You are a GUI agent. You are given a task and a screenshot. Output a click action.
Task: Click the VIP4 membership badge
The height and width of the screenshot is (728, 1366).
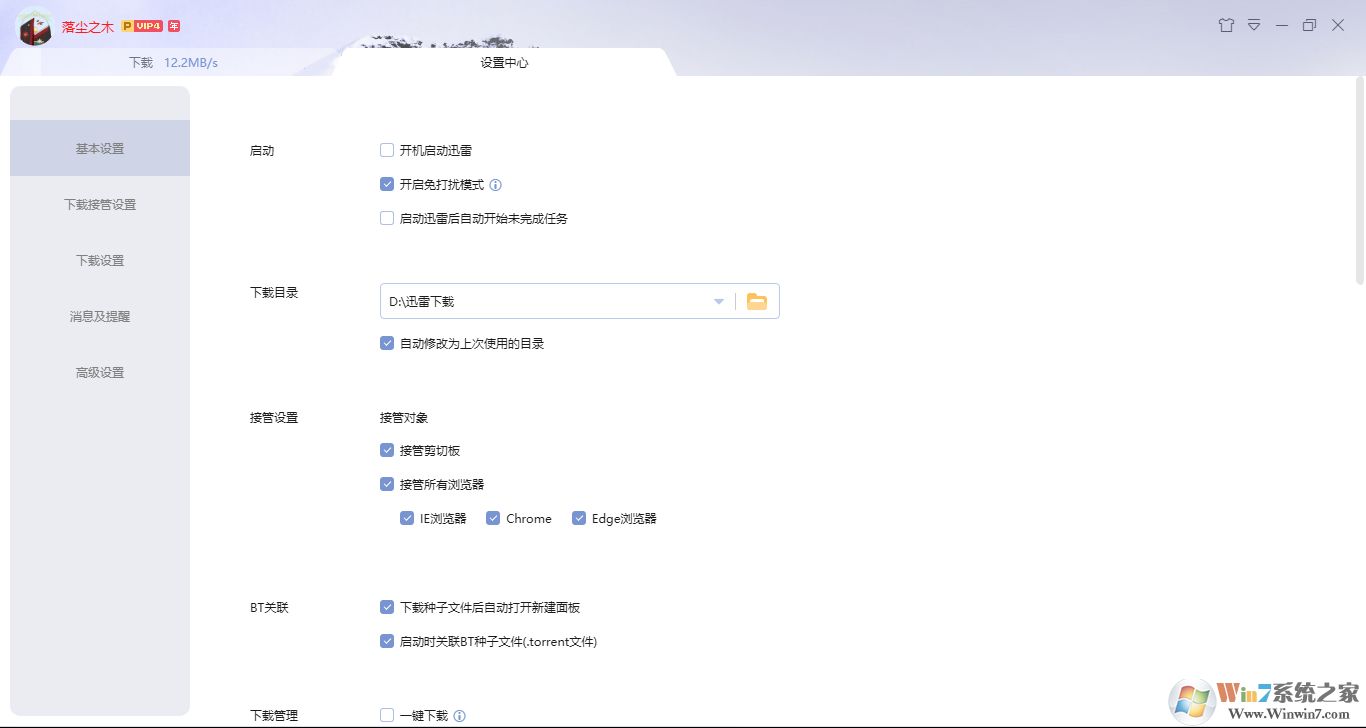148,25
